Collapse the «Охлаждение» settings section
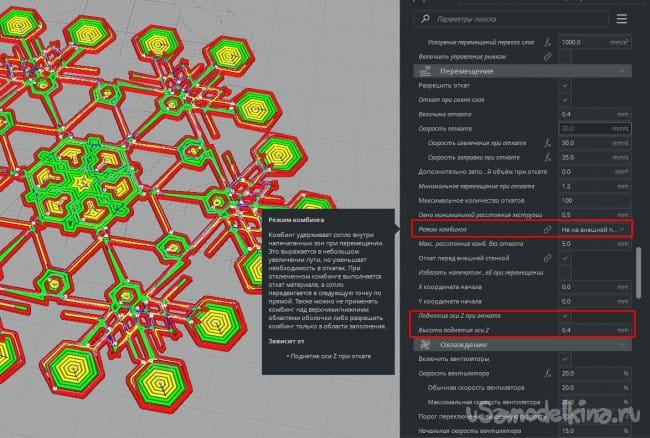 point(622,345)
